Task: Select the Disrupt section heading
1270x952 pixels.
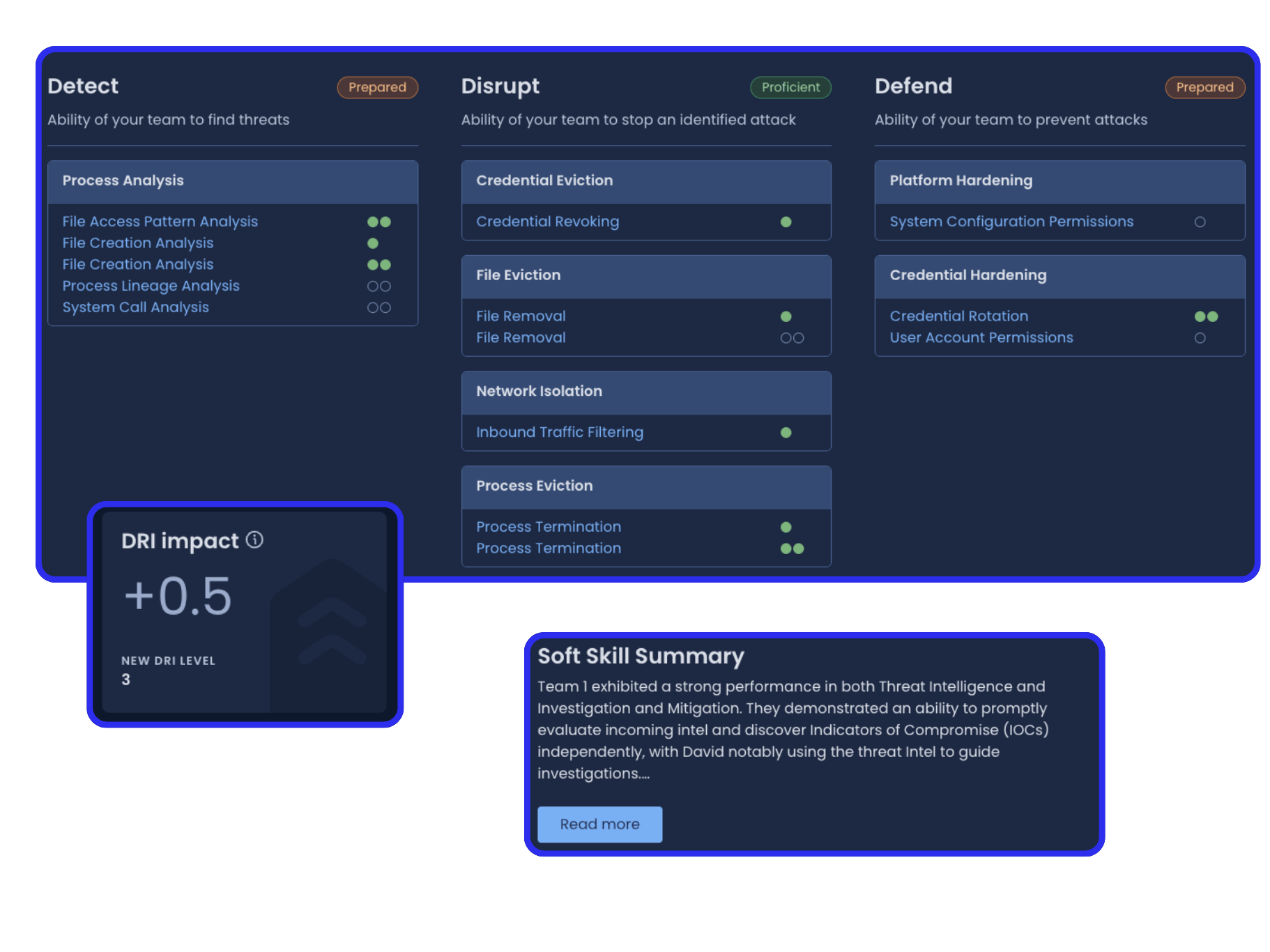Action: 500,86
